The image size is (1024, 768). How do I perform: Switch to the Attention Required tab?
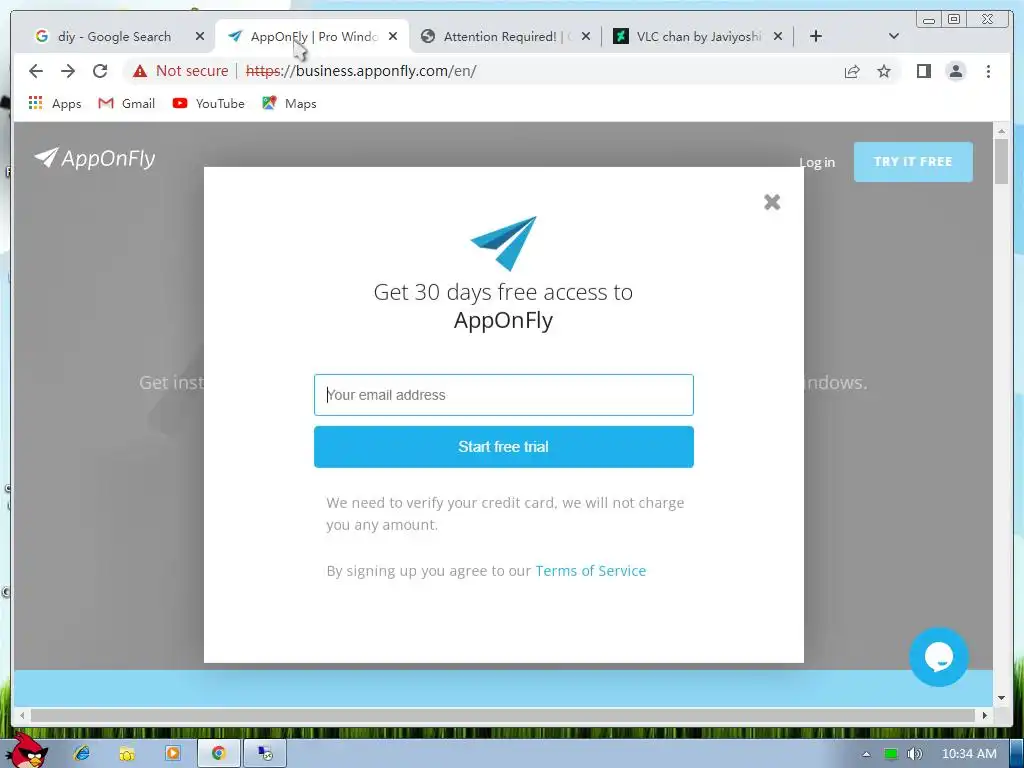[500, 37]
